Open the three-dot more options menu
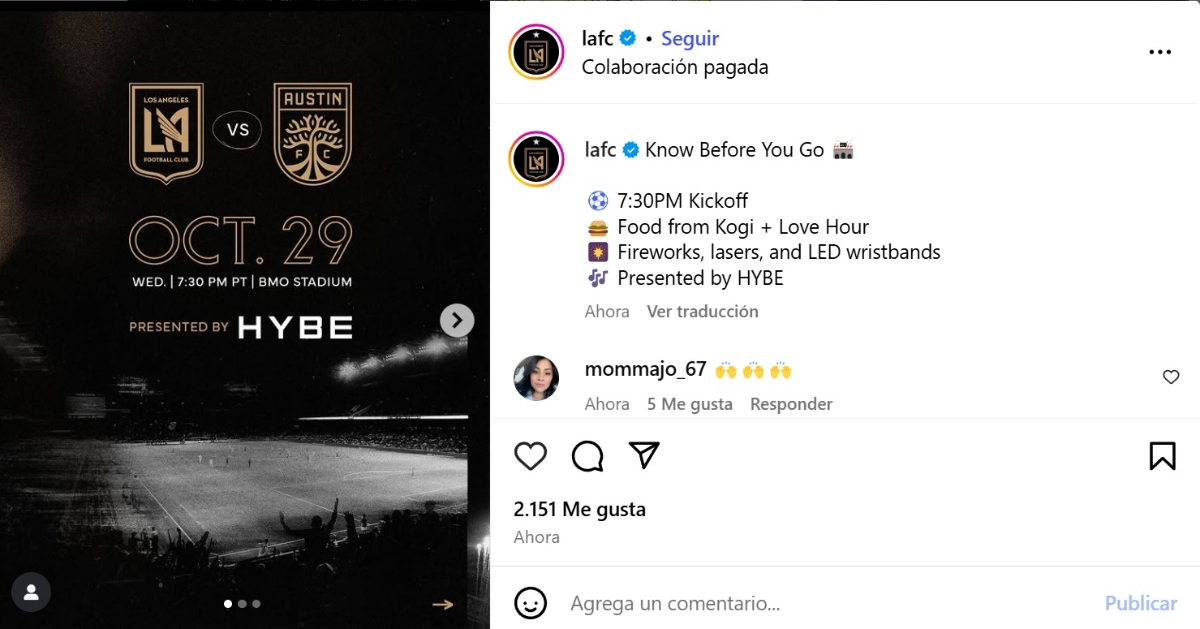 click(x=1160, y=52)
